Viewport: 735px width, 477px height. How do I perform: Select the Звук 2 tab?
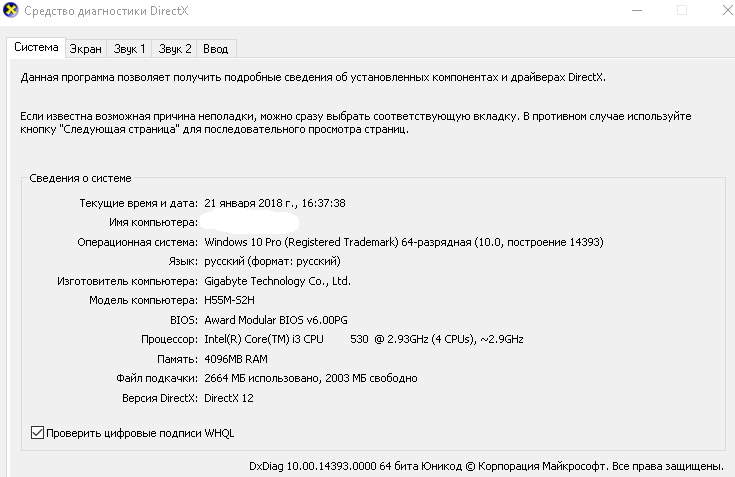[174, 49]
